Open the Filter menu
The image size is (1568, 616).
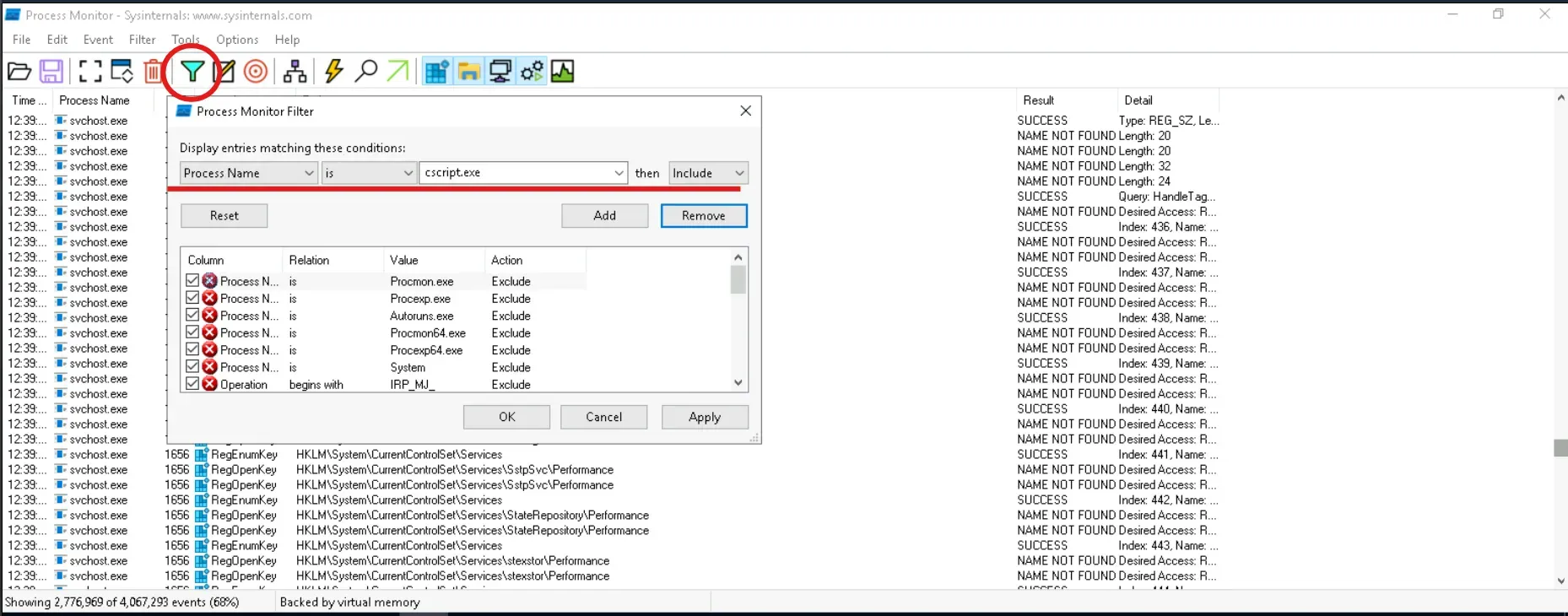(x=143, y=40)
